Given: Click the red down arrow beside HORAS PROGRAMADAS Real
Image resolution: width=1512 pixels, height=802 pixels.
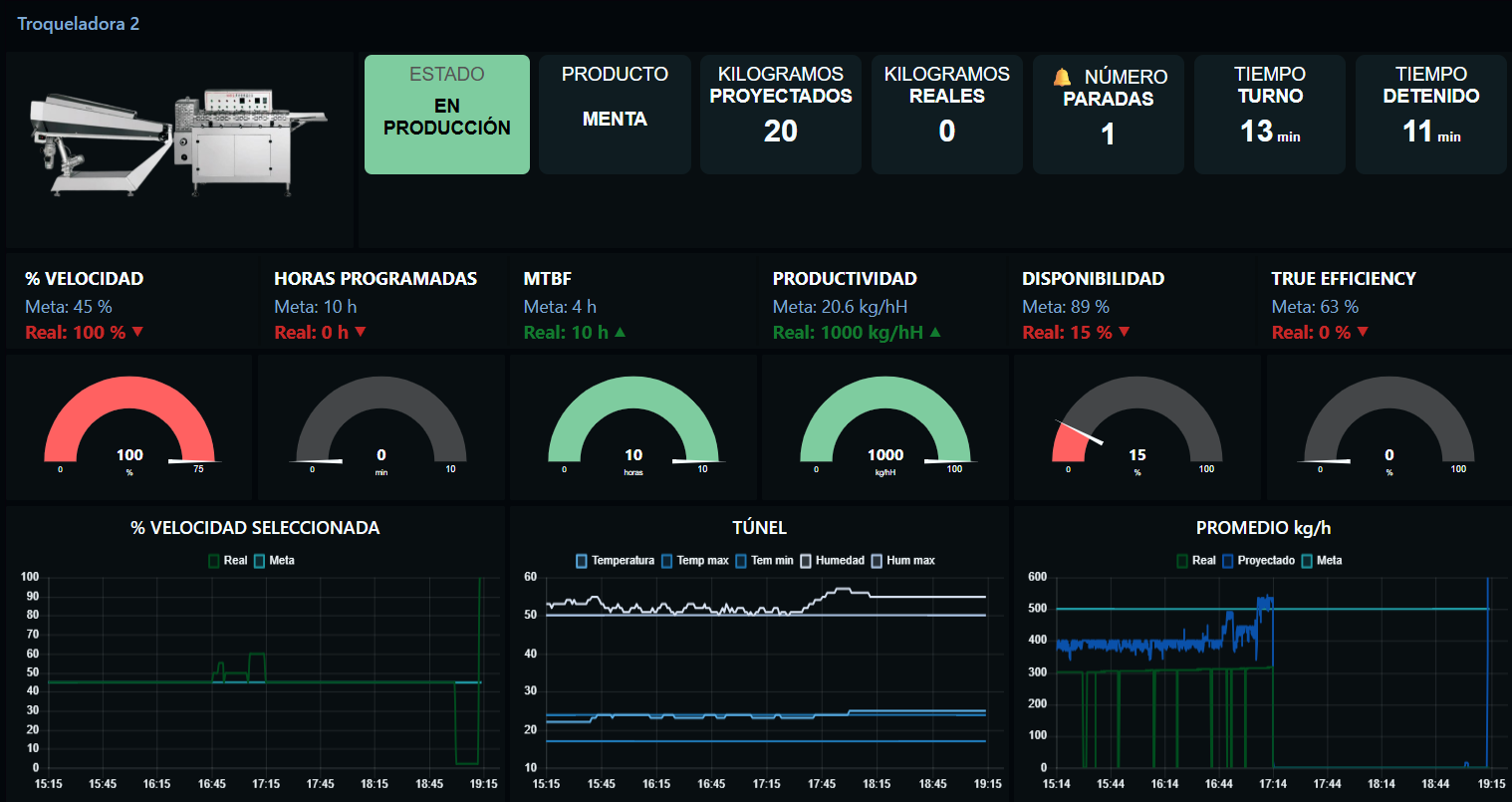Looking at the screenshot, I should [361, 332].
